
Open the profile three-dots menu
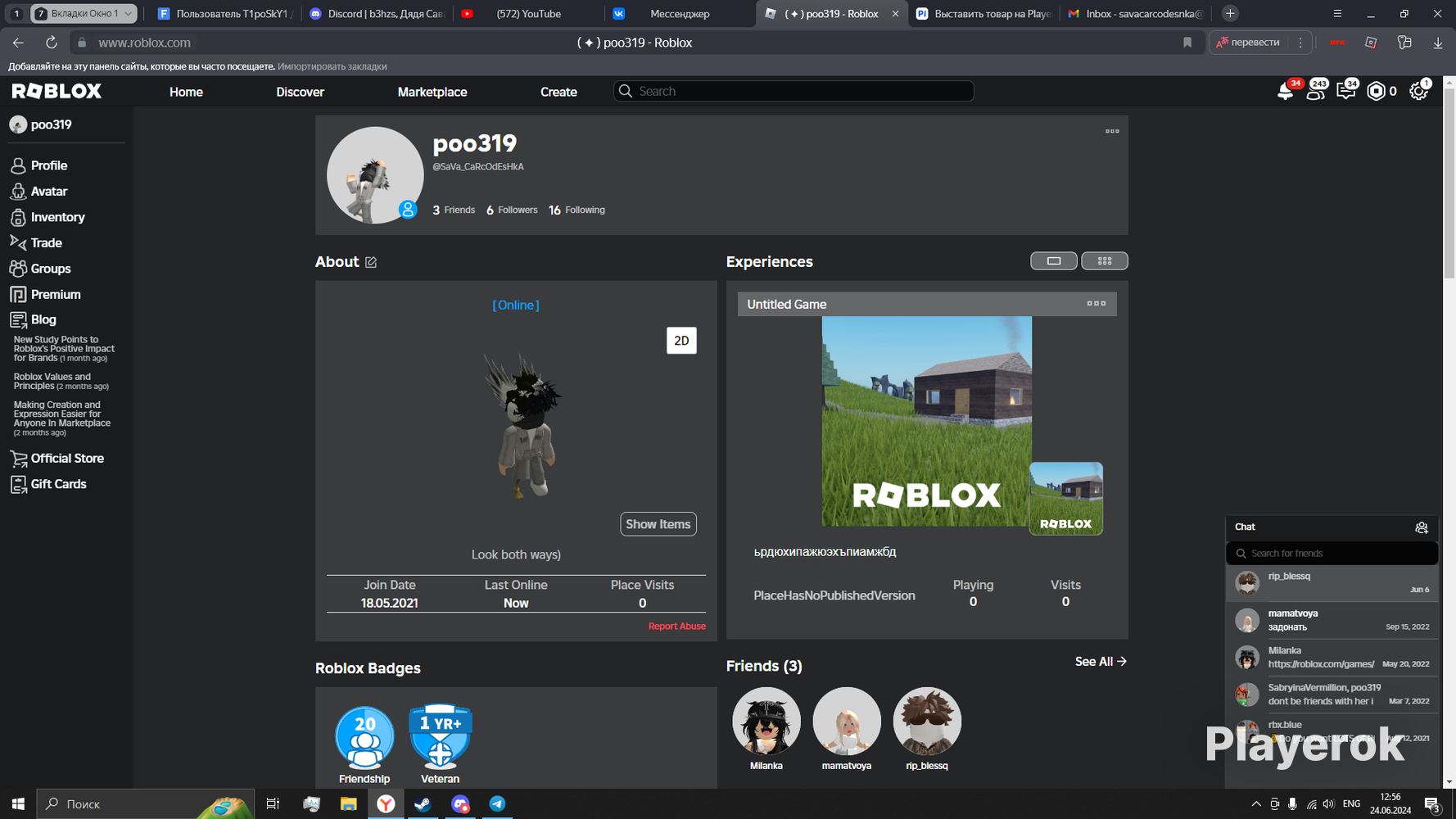point(1112,131)
